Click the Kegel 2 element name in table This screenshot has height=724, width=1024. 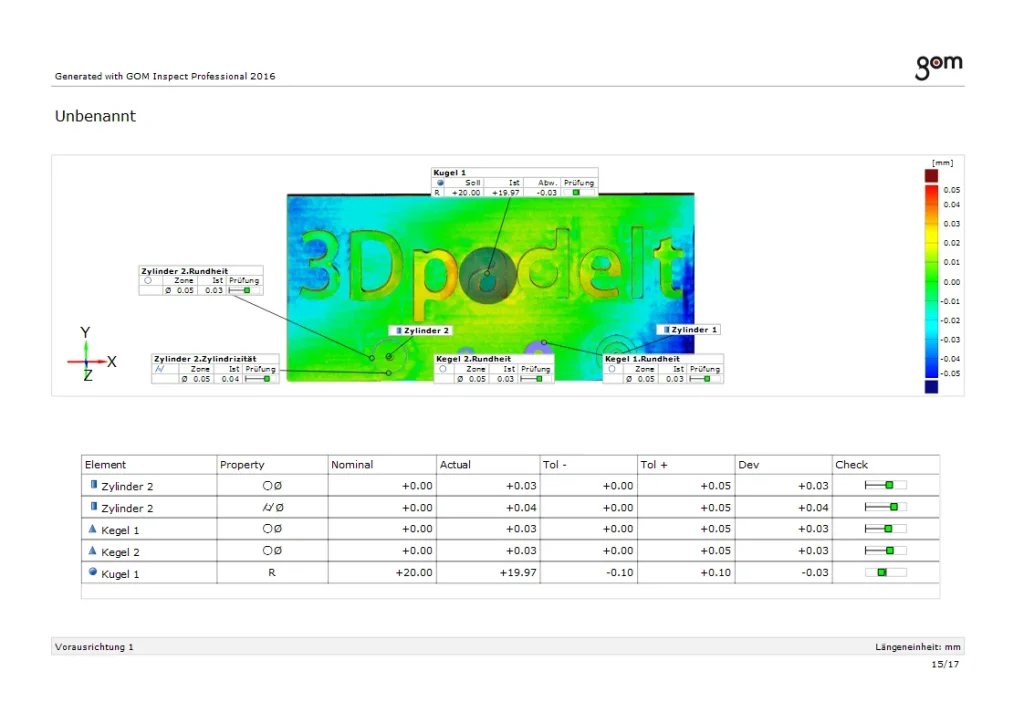[x=120, y=552]
